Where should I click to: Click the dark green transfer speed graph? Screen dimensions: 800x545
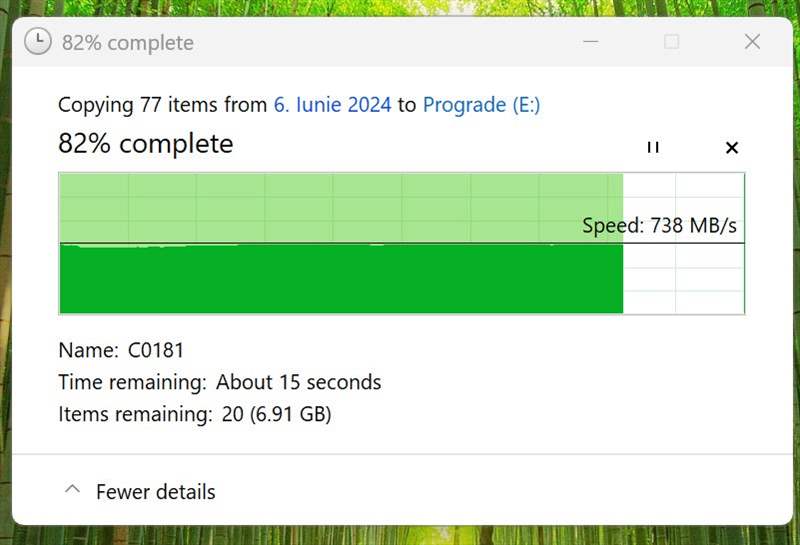tap(341, 279)
